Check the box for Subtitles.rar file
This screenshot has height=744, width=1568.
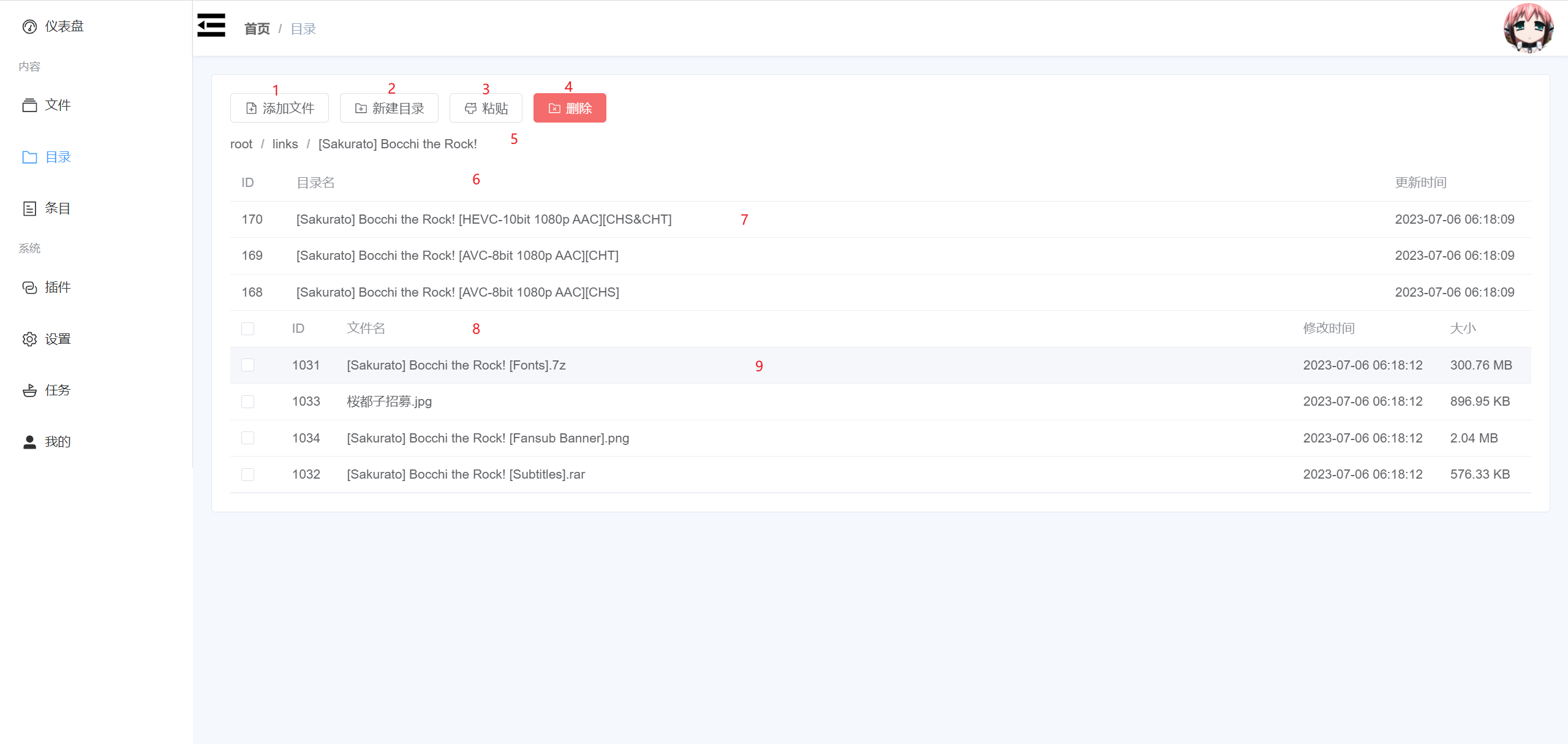click(x=247, y=474)
